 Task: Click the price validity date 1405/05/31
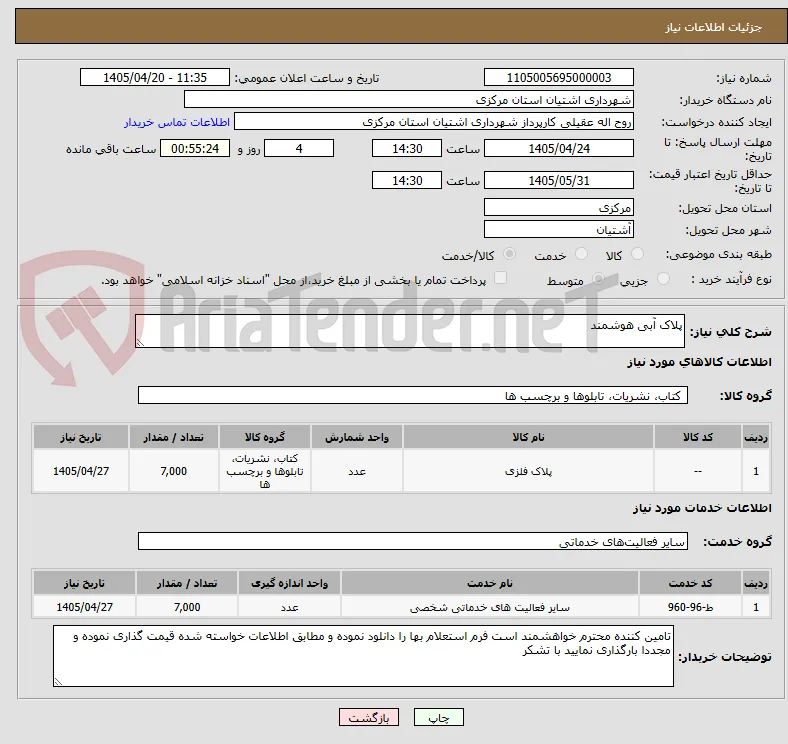click(558, 180)
